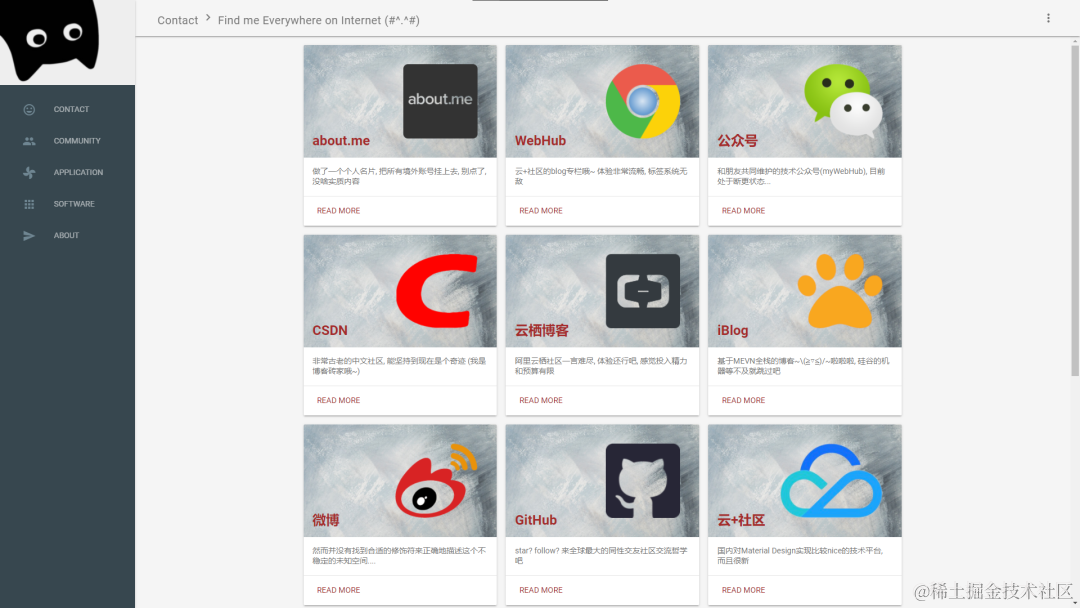Image resolution: width=1080 pixels, height=608 pixels.
Task: Click the blue cloud 云+社区 logo
Action: point(831,481)
